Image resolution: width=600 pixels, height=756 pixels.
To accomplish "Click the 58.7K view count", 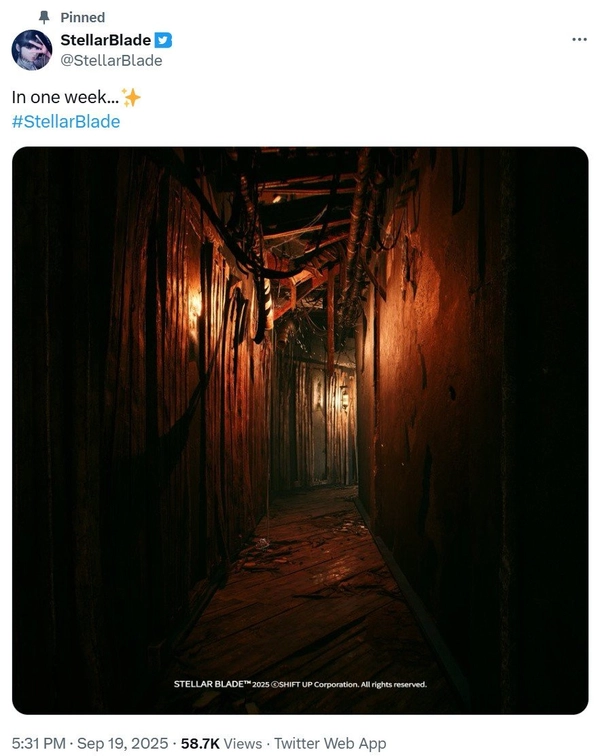I will coord(200,743).
